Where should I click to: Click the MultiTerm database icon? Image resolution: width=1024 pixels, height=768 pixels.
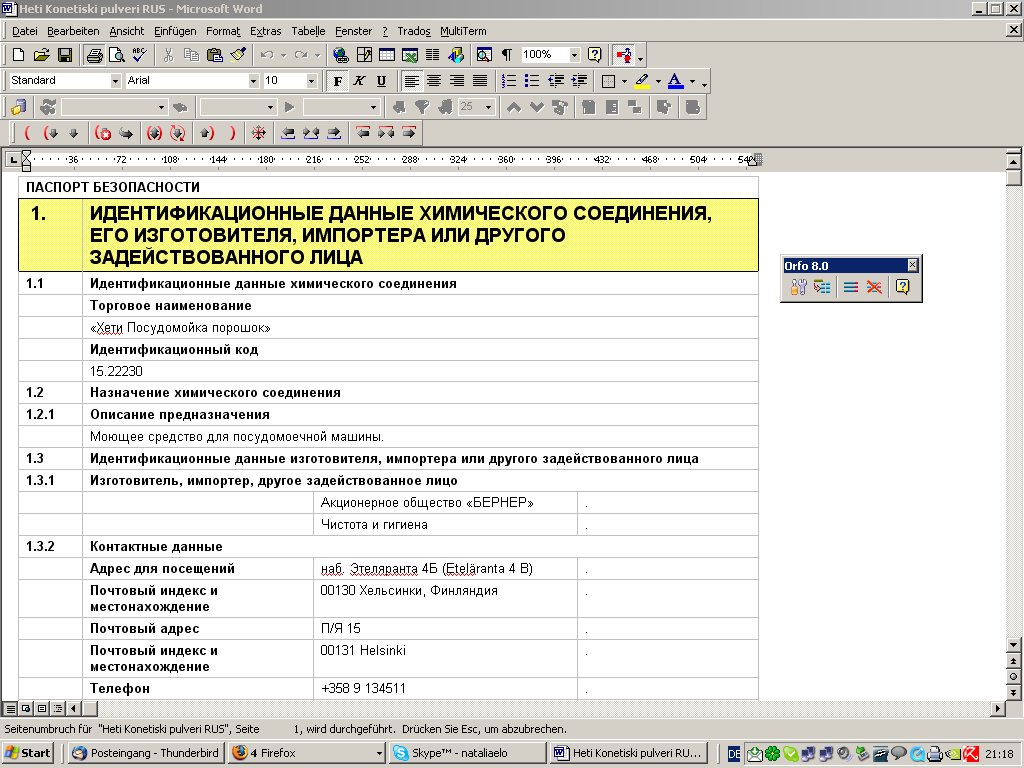tap(18, 107)
